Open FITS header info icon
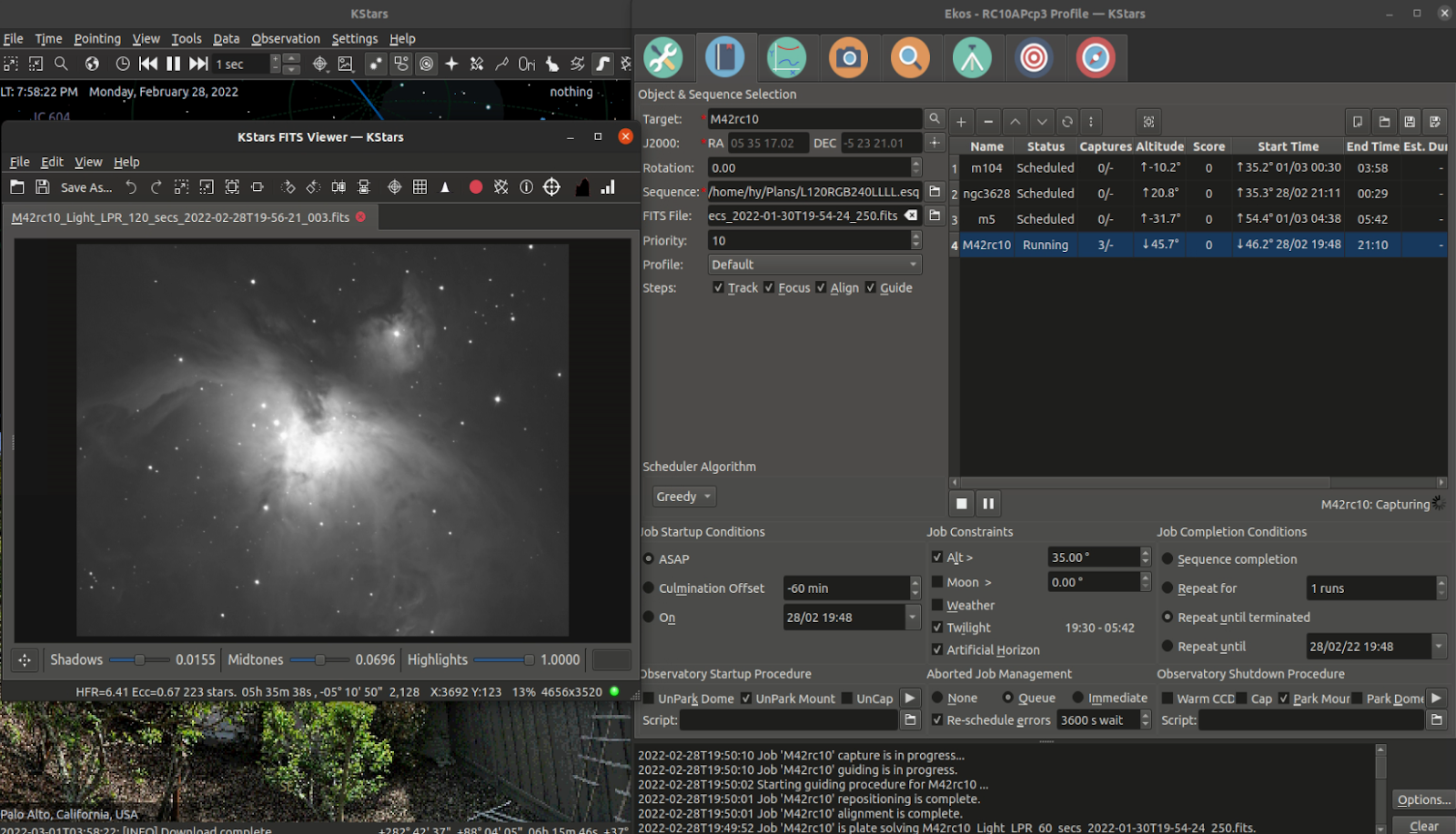Image resolution: width=1456 pixels, height=834 pixels. (526, 186)
